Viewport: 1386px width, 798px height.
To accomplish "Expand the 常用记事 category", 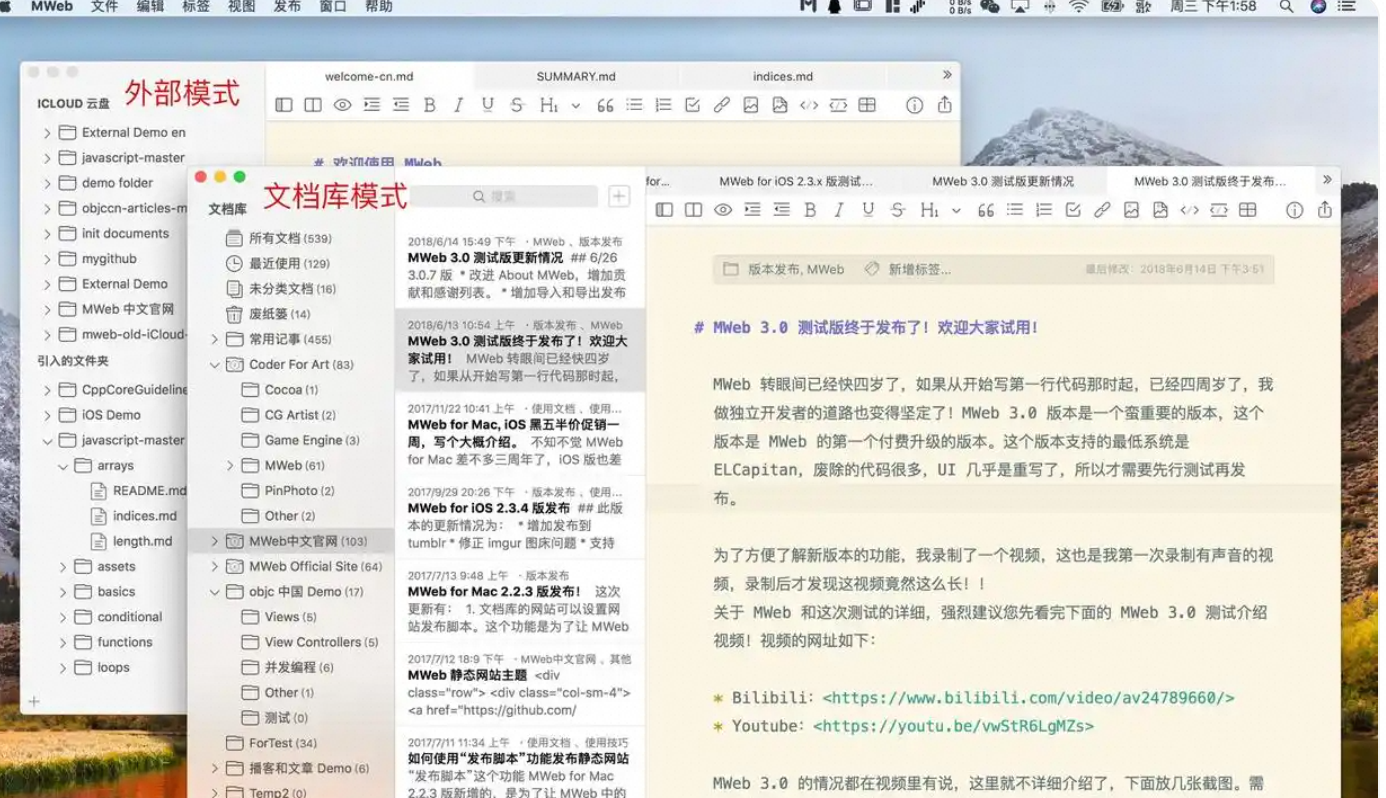I will coord(214,339).
